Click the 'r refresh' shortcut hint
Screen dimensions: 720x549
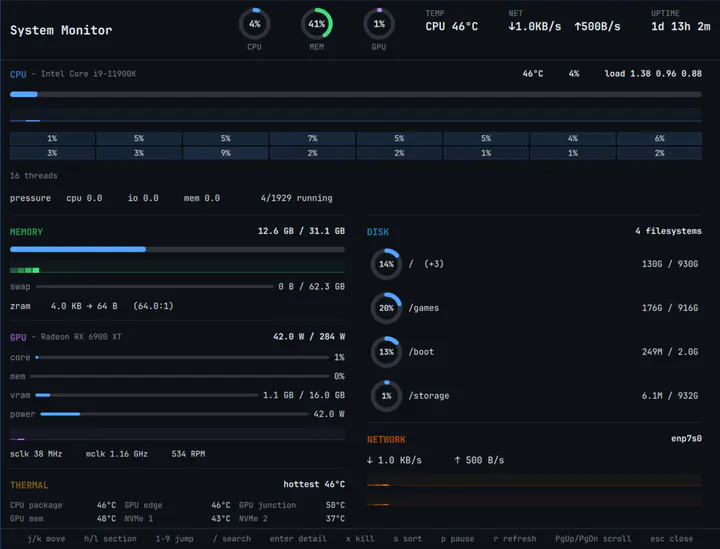pos(515,538)
